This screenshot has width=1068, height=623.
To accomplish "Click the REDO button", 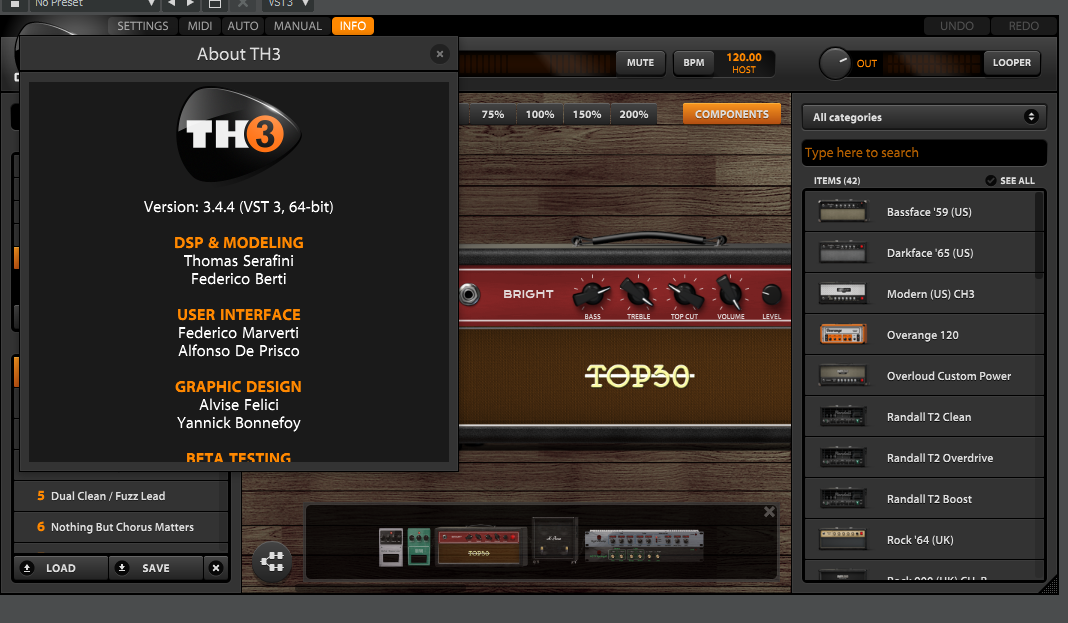I will point(1023,26).
